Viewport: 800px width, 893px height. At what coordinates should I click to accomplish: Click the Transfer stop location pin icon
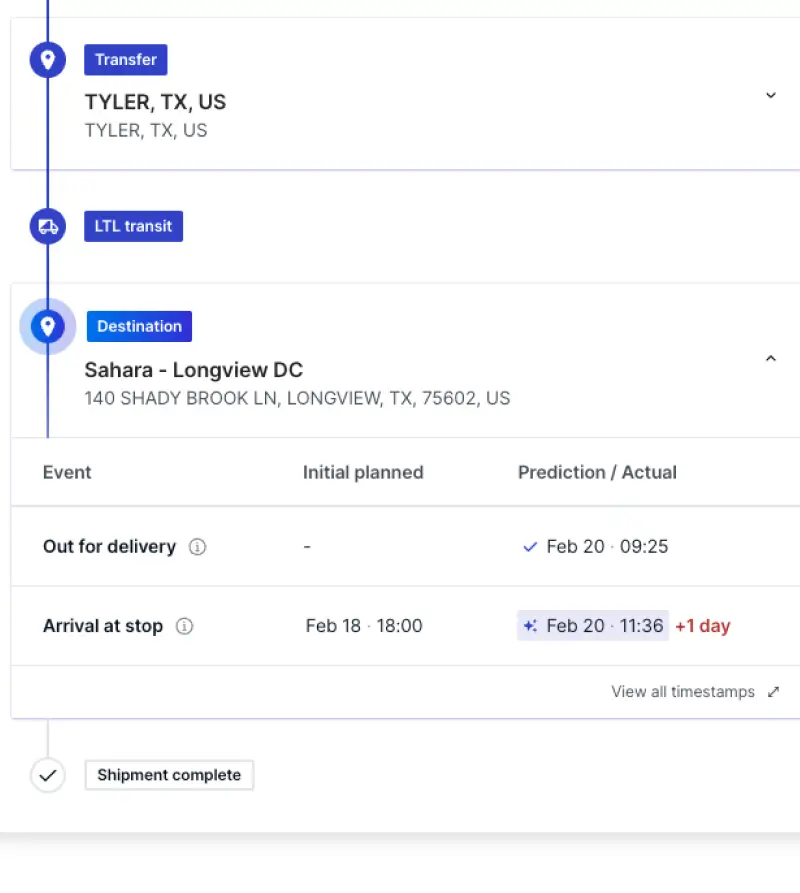48,60
